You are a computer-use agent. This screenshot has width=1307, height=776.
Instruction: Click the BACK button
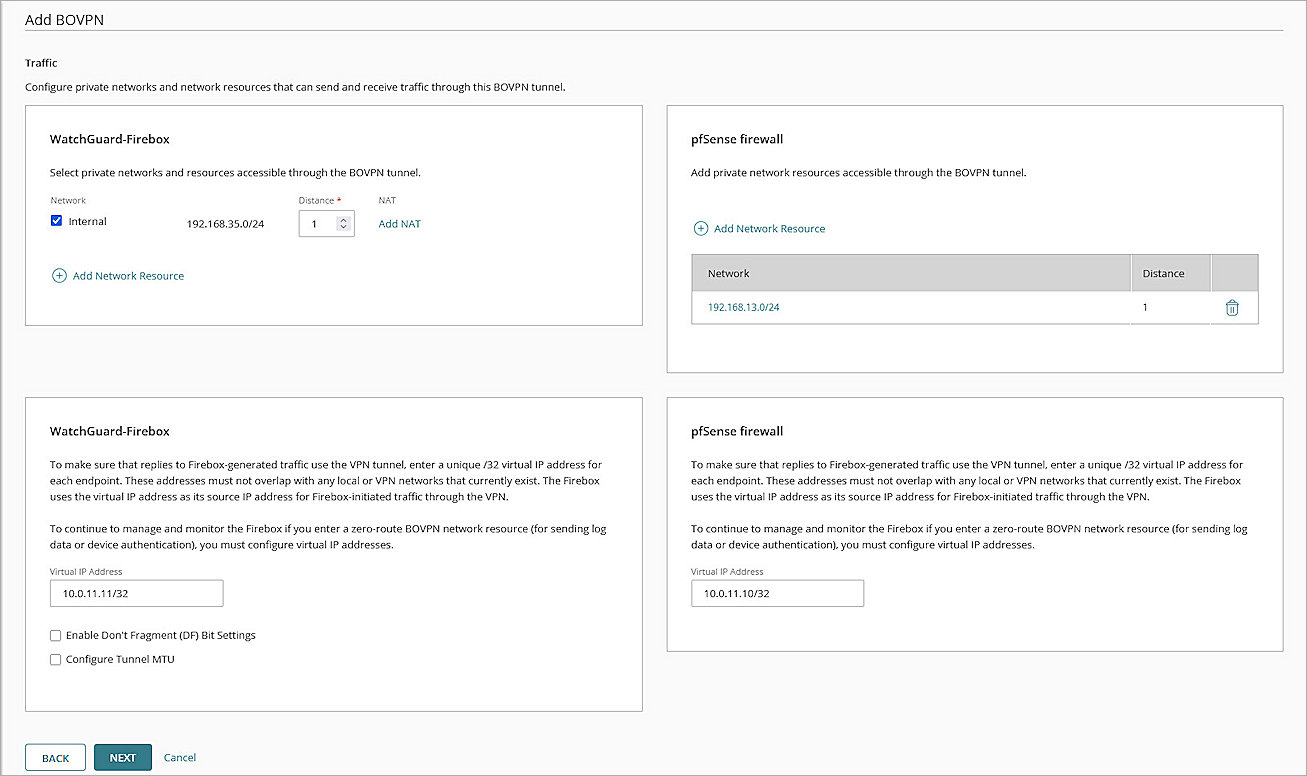[x=55, y=757]
